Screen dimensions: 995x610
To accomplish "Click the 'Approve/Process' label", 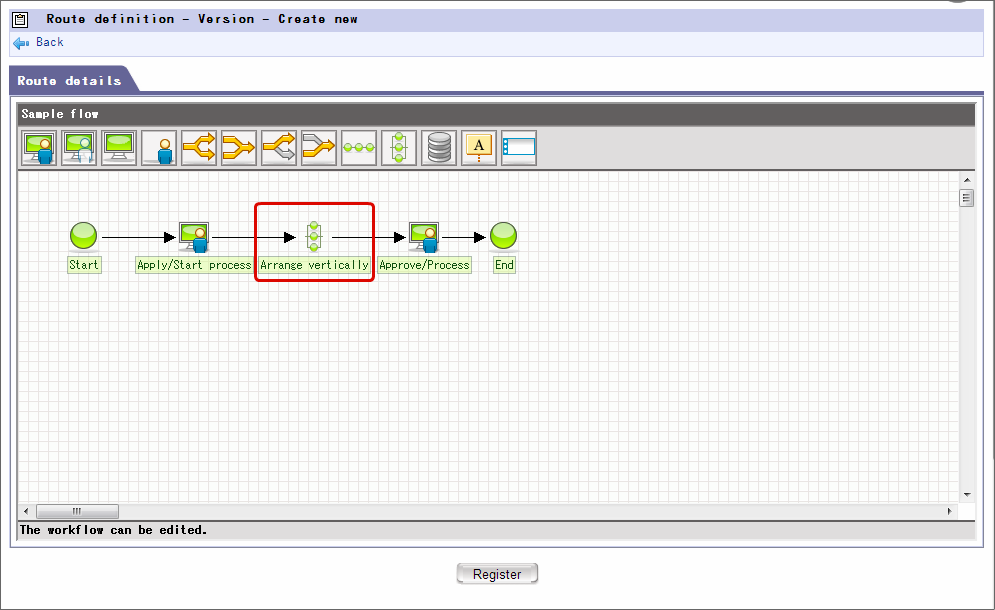I will [x=425, y=265].
